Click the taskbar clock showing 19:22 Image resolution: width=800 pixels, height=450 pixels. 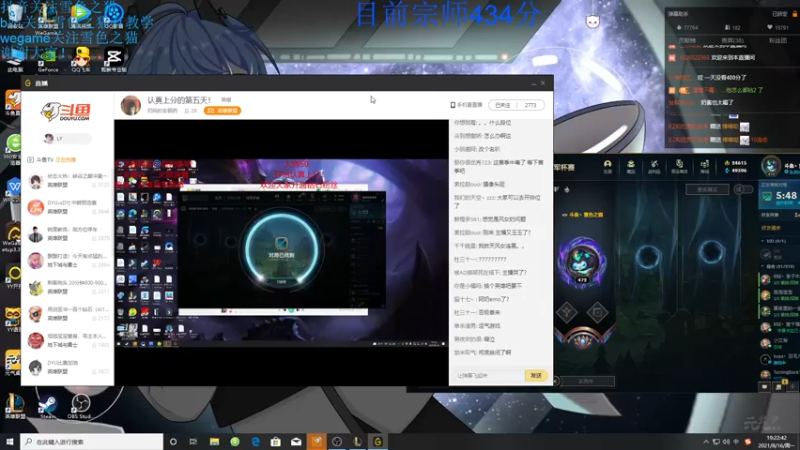[777, 441]
